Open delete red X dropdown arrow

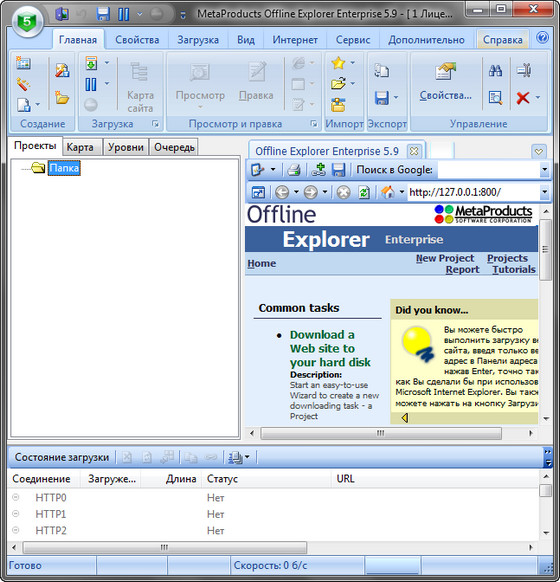(x=538, y=98)
